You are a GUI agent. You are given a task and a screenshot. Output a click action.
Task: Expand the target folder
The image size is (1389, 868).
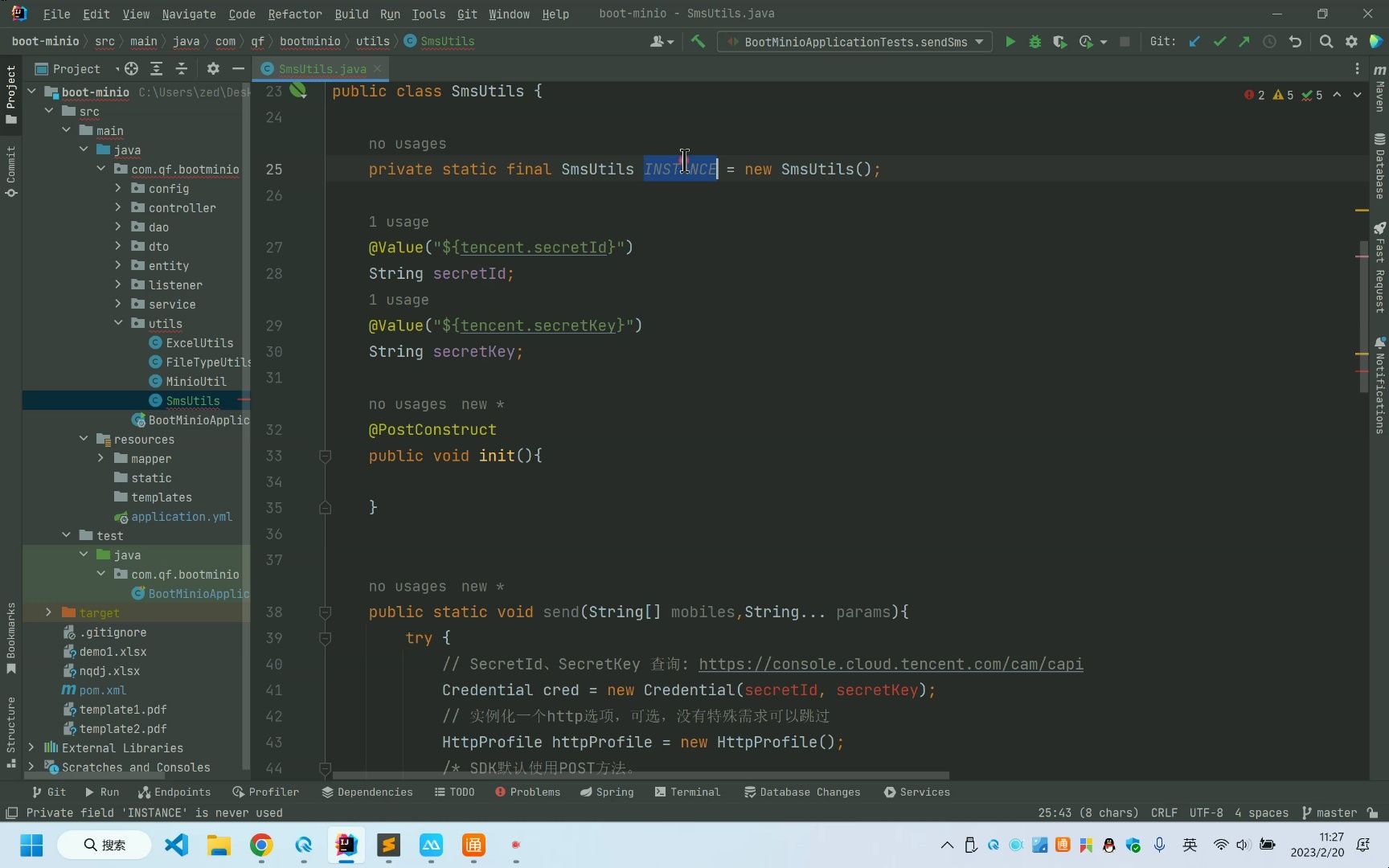coord(49,612)
